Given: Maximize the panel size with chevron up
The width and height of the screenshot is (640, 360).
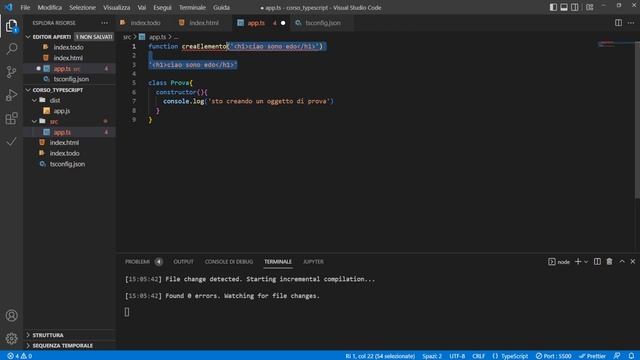Looking at the screenshot, I should (x=622, y=262).
